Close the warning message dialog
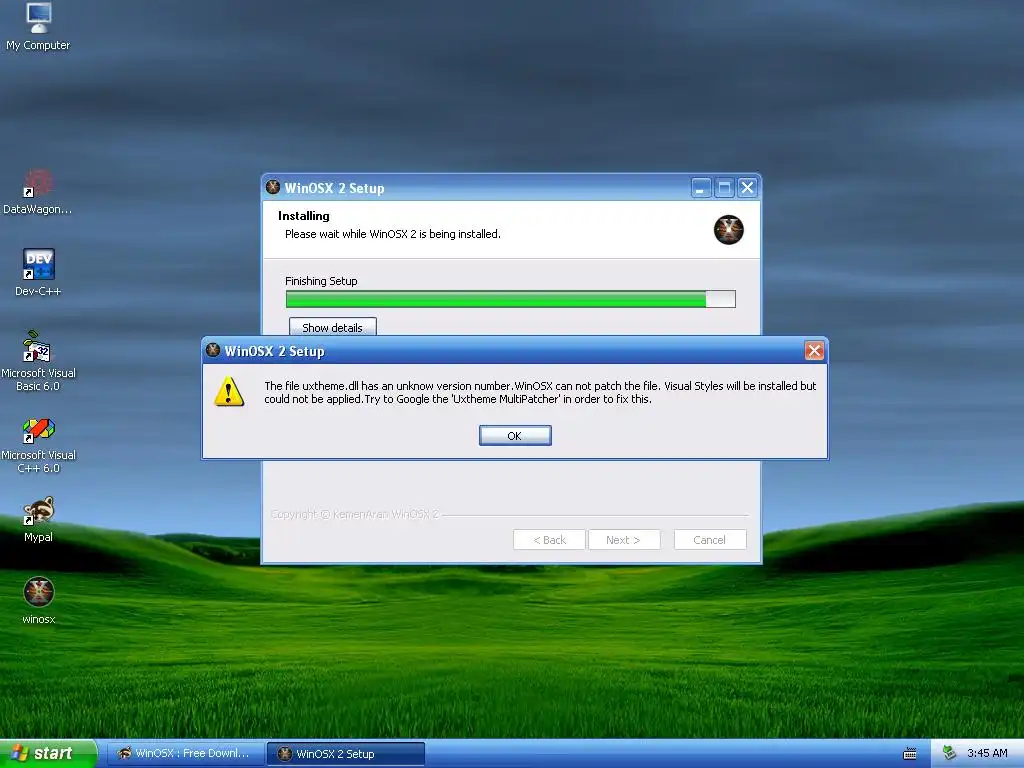Image resolution: width=1024 pixels, height=768 pixels. pyautogui.click(x=814, y=351)
